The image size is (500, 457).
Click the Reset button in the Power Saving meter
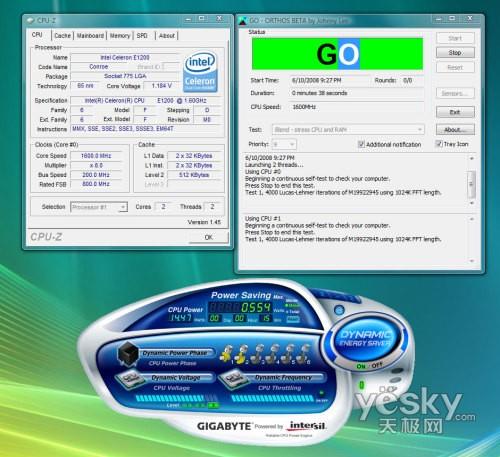click(x=293, y=319)
